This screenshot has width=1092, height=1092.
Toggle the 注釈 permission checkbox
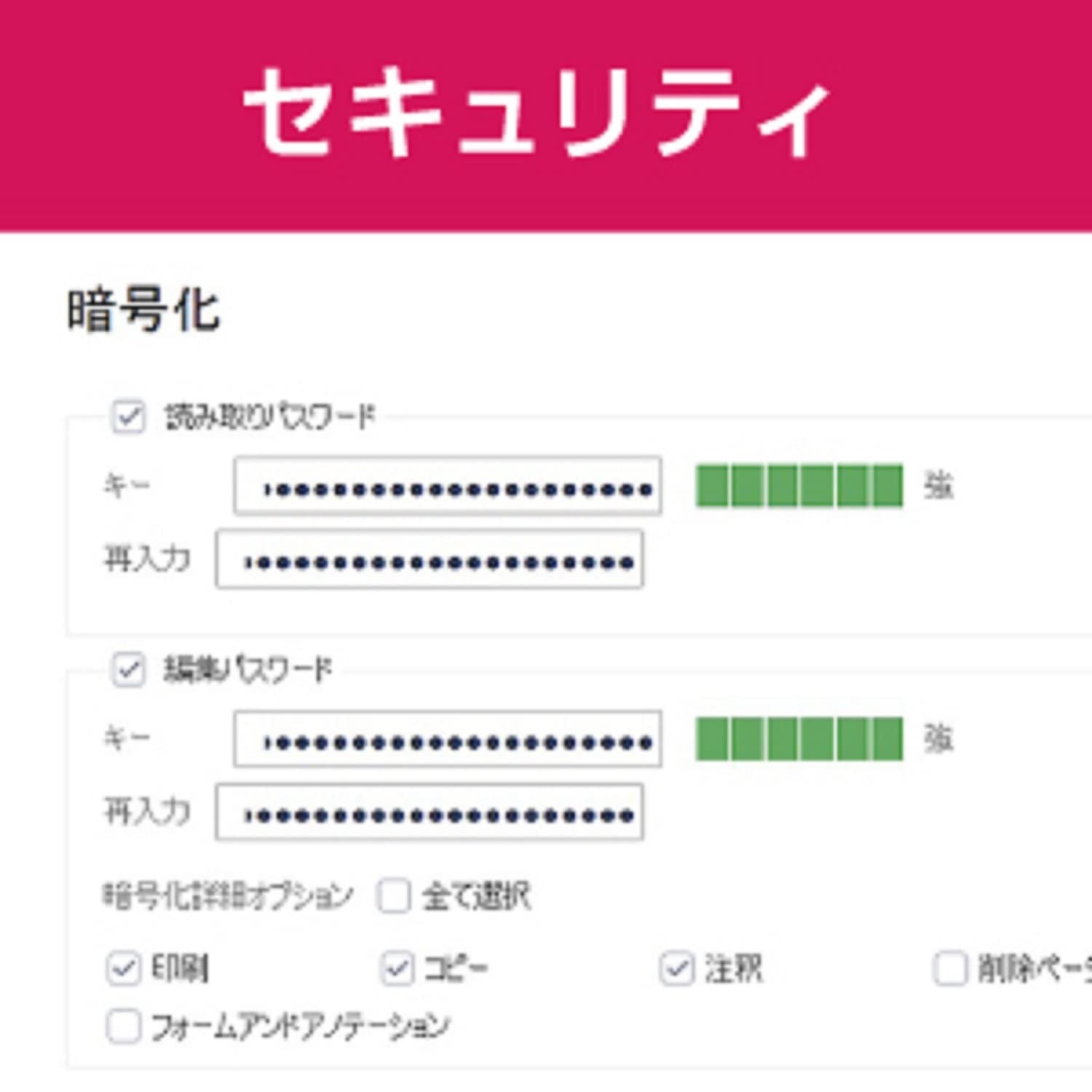(677, 969)
